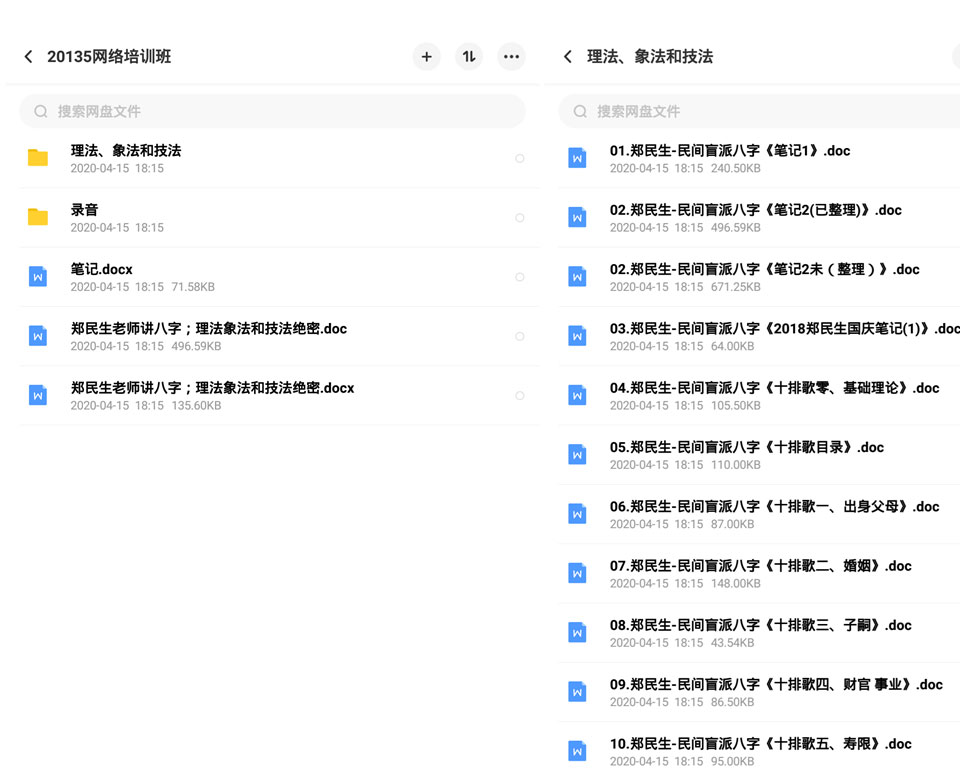Select radio circle for 录音 folder
This screenshot has width=960, height=777.
pos(519,218)
